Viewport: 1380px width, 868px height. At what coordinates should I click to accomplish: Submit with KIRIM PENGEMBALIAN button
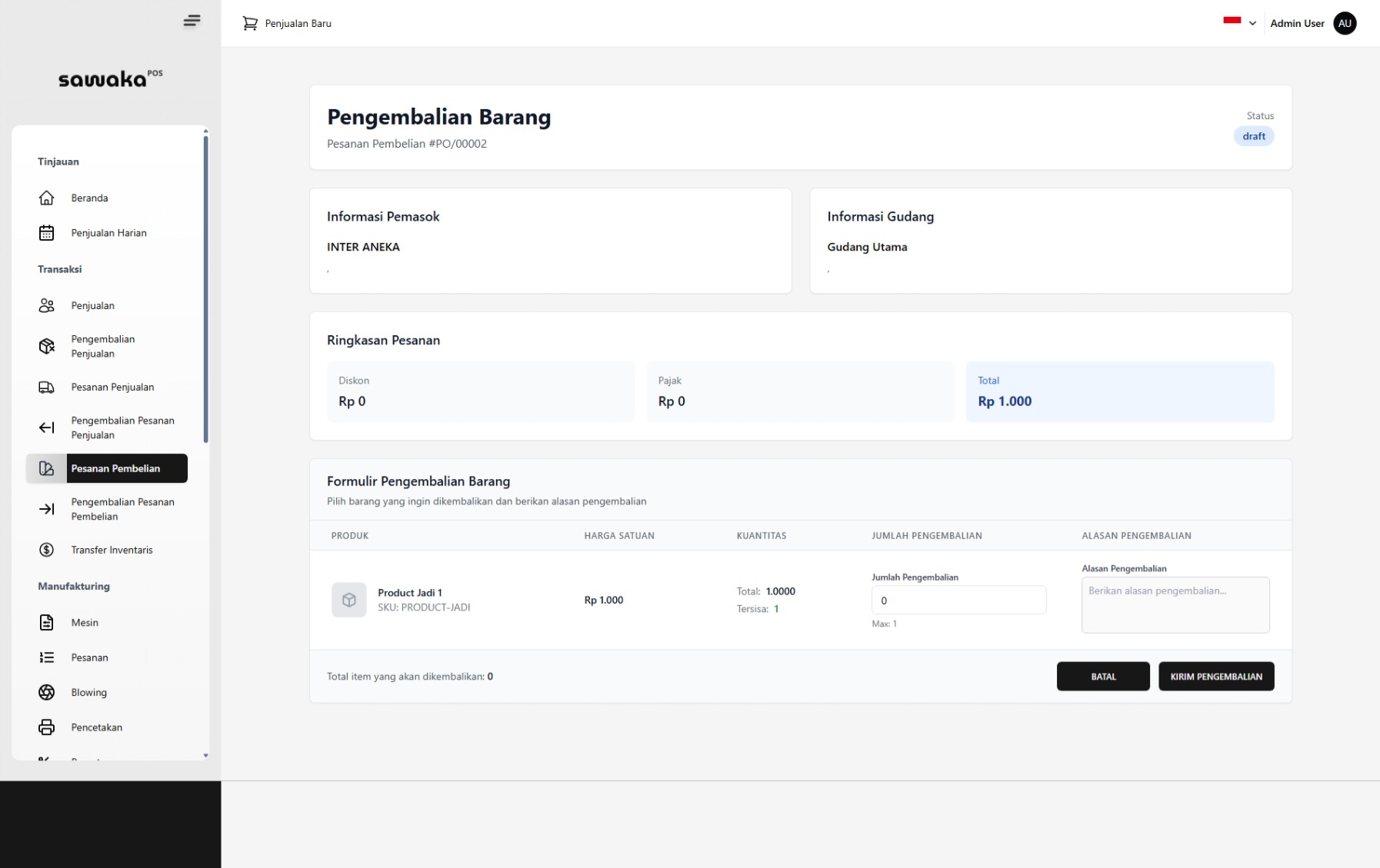pyautogui.click(x=1215, y=677)
